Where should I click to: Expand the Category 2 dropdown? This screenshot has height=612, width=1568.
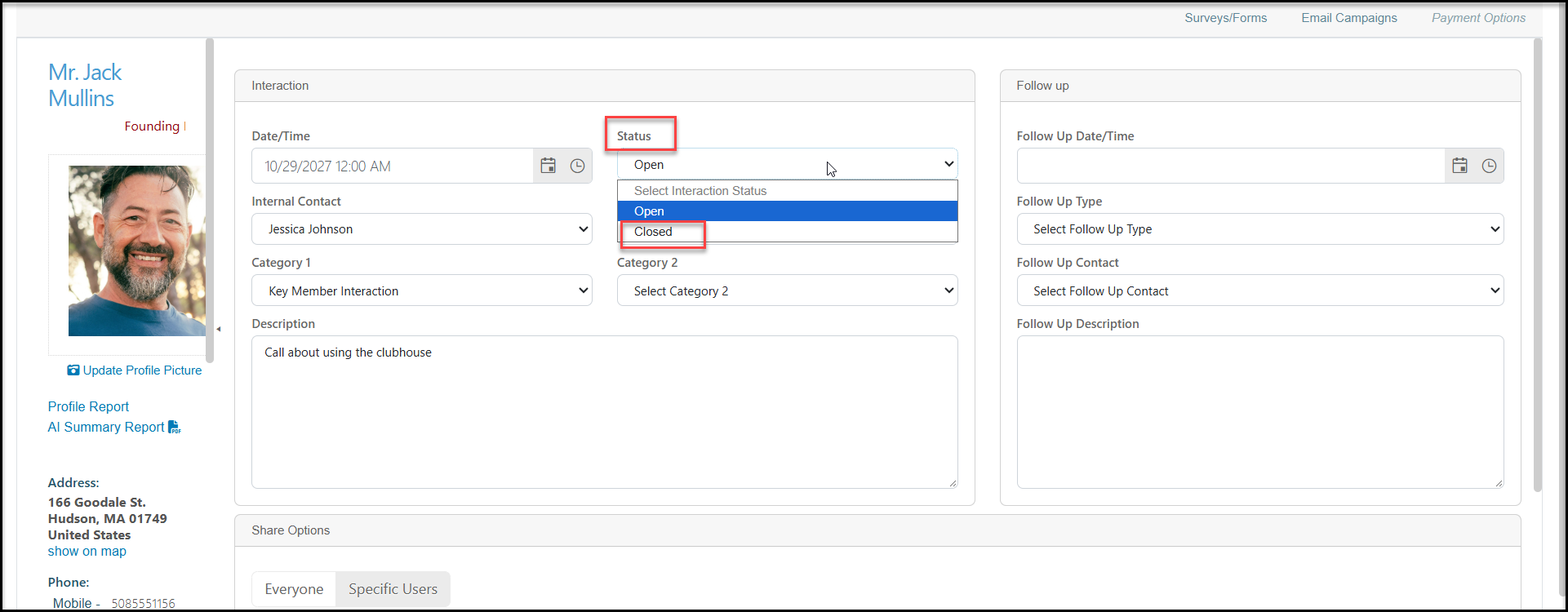pos(787,290)
